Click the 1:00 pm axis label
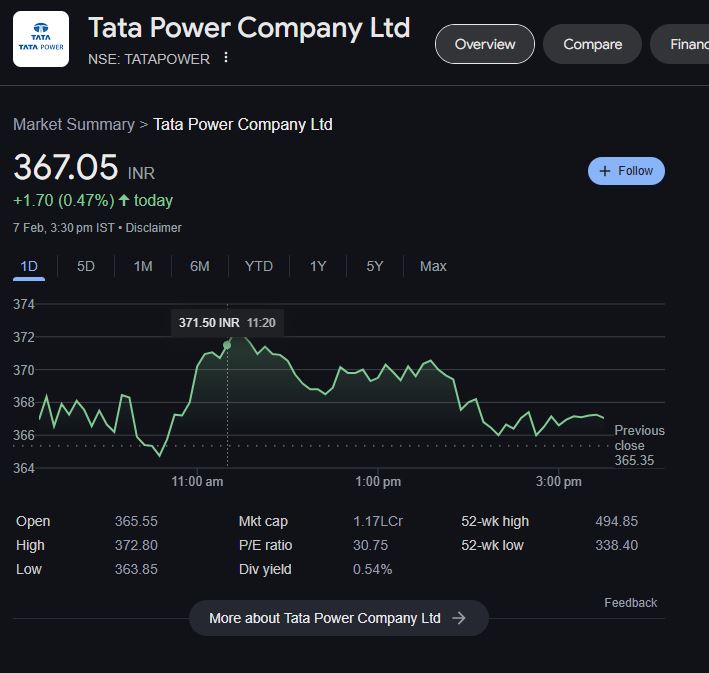The width and height of the screenshot is (709, 673). pyautogui.click(x=378, y=481)
